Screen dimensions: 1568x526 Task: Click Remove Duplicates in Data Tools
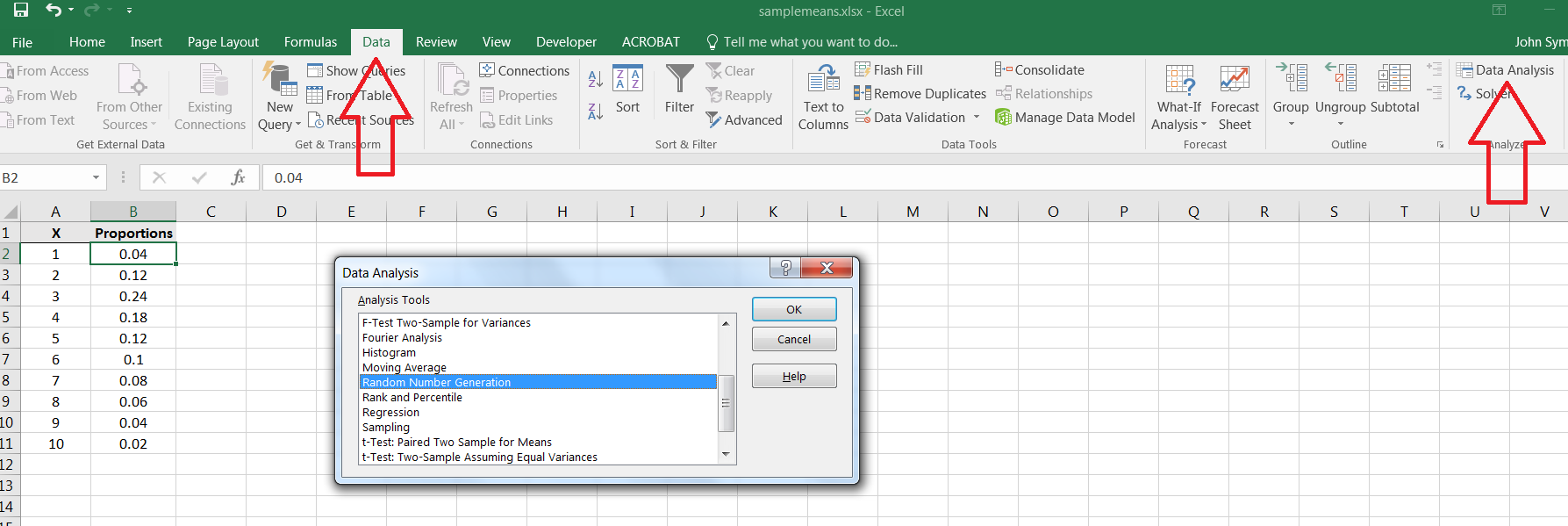(x=920, y=94)
